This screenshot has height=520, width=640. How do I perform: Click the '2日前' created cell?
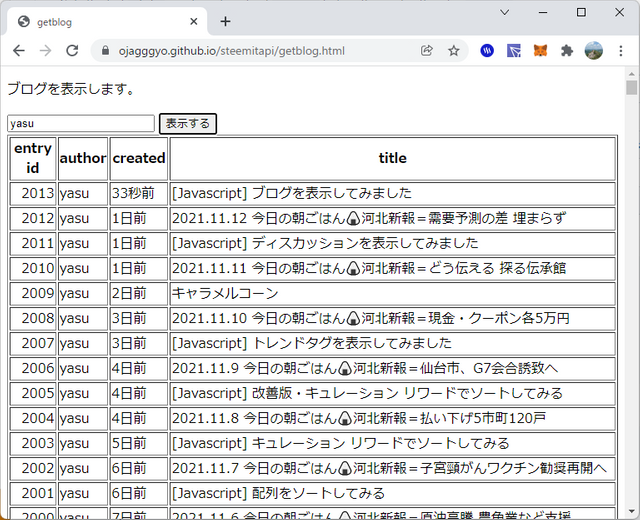(x=139, y=293)
